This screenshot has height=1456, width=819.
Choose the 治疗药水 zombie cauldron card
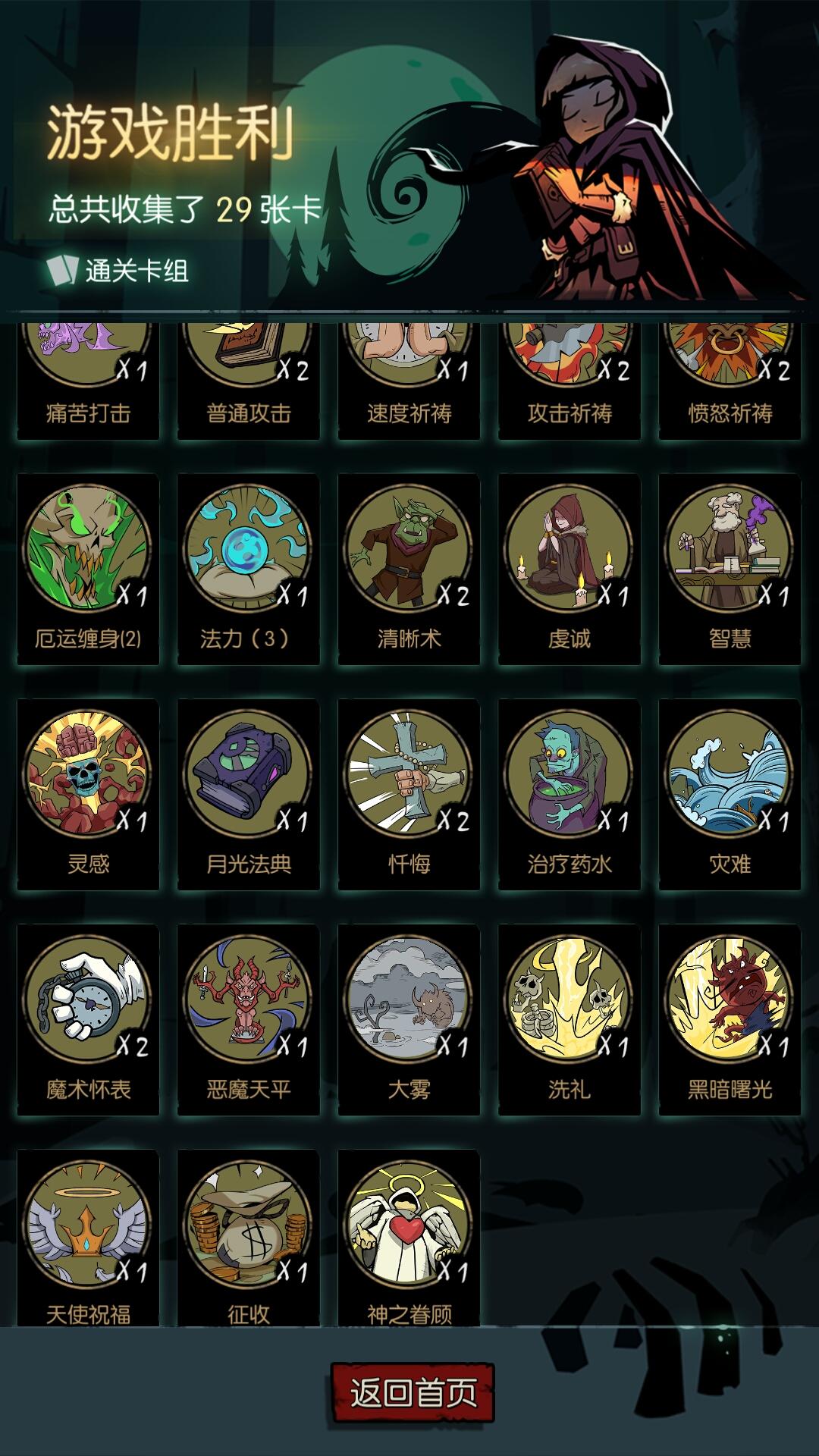tap(570, 794)
